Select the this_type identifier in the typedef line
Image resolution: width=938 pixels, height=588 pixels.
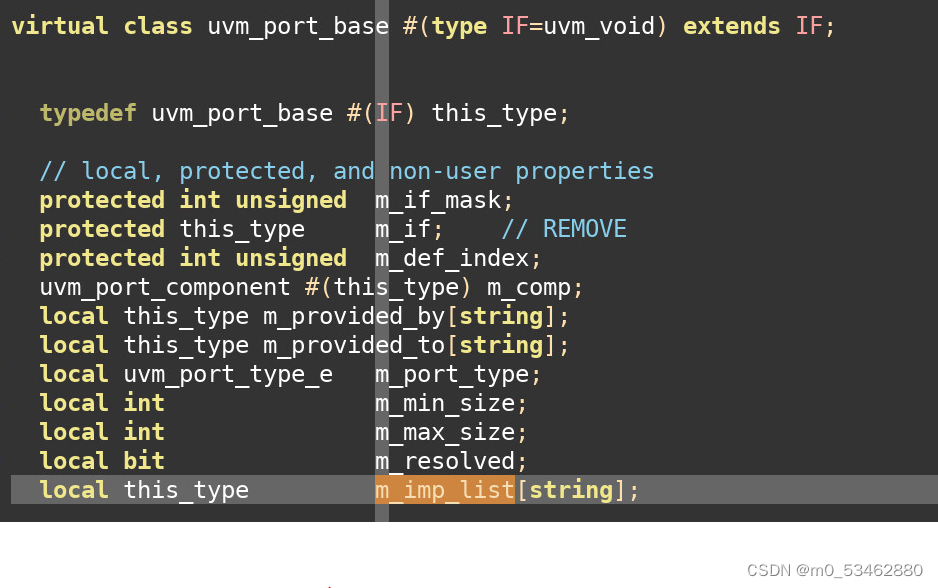click(495, 113)
